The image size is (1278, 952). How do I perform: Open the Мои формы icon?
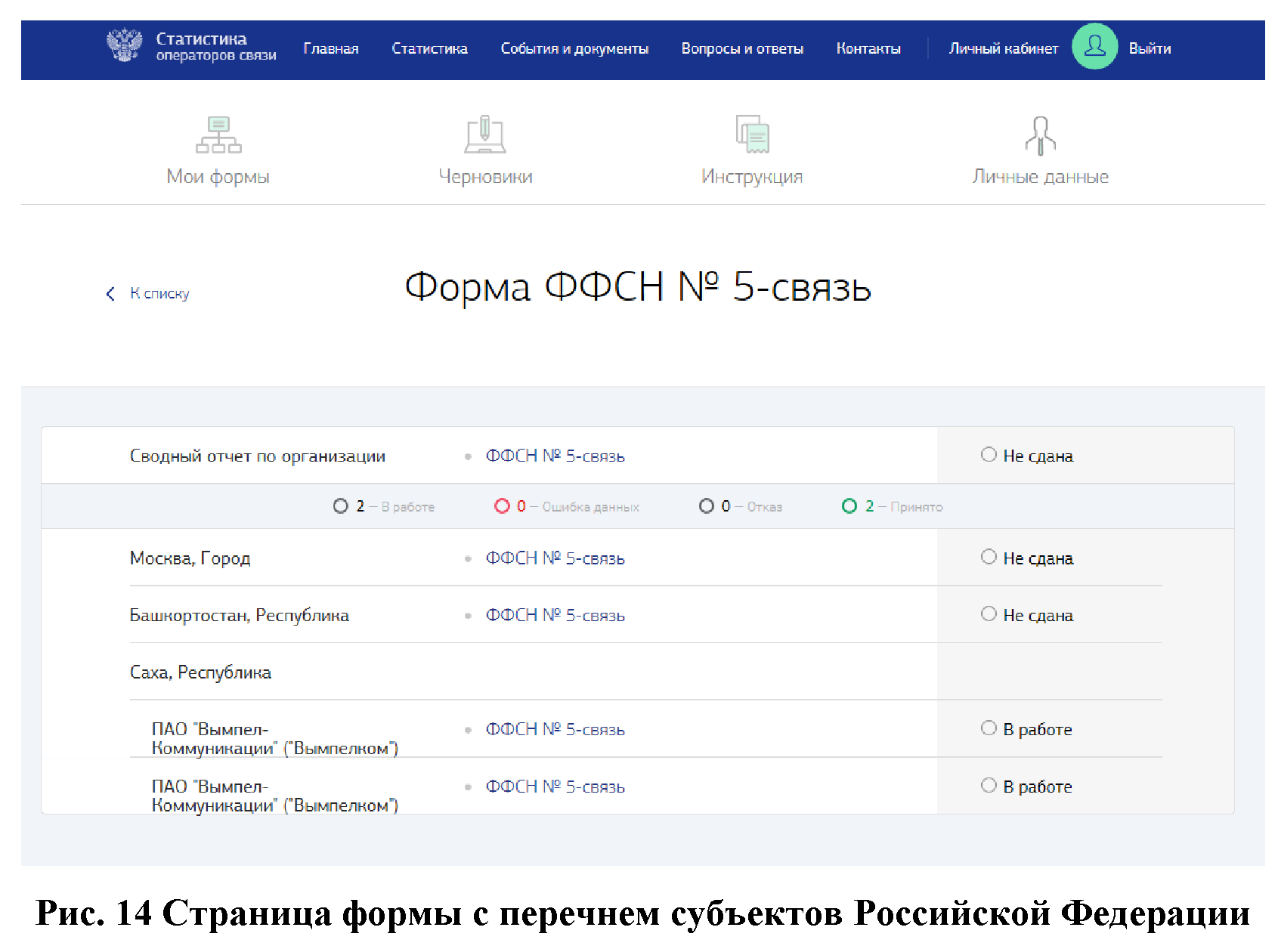click(x=218, y=135)
